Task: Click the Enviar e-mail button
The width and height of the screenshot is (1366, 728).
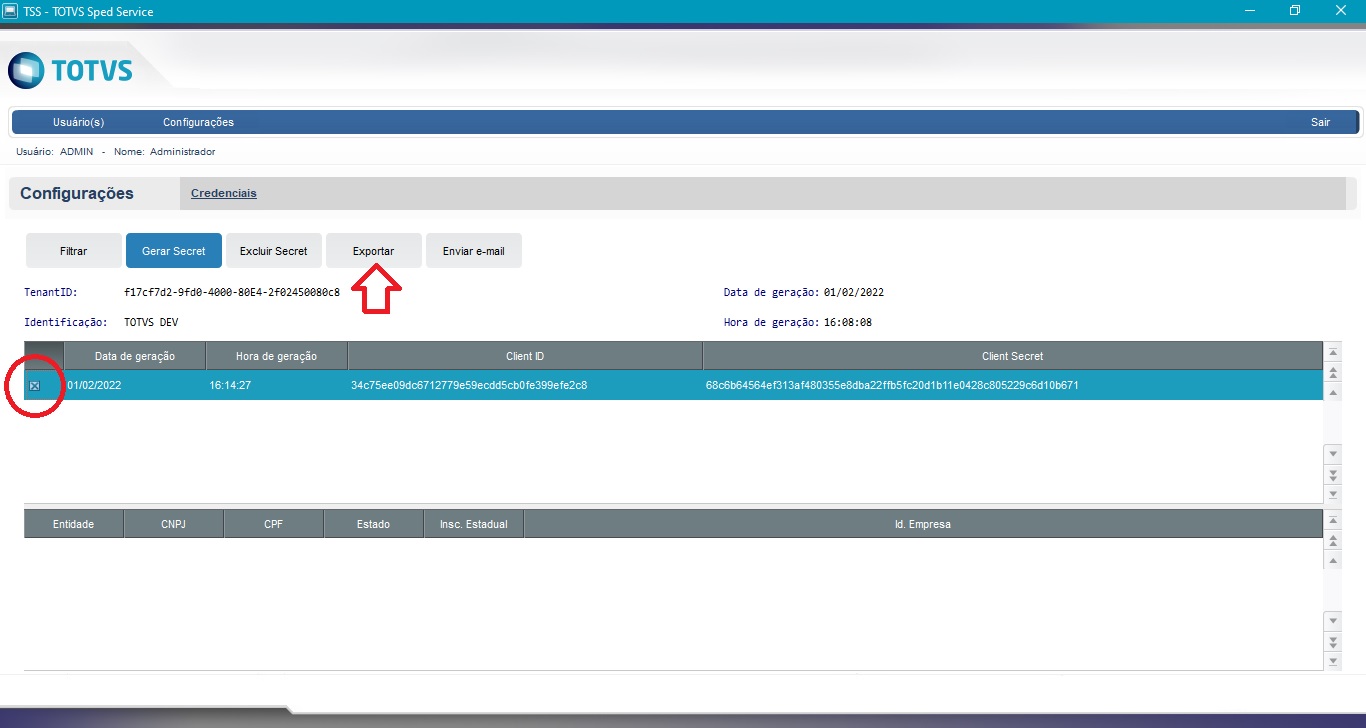Action: (474, 251)
